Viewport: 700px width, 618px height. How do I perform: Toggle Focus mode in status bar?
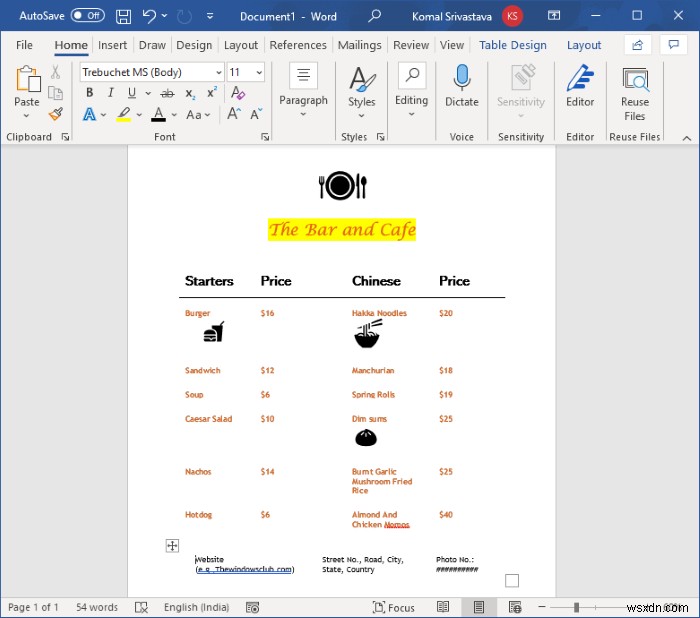[394, 607]
